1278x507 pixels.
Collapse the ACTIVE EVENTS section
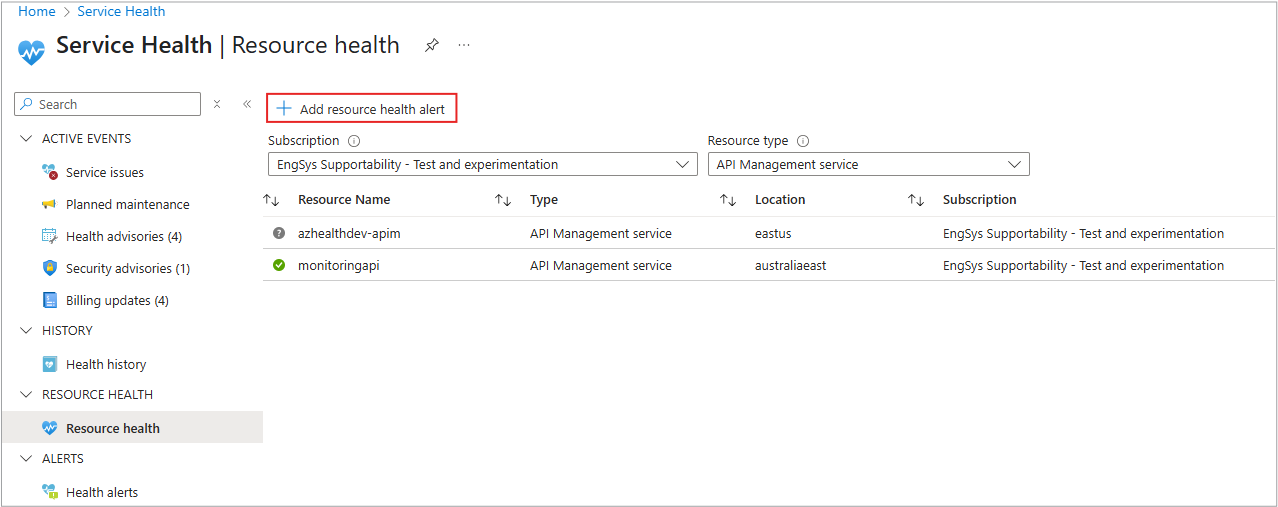[x=25, y=139]
